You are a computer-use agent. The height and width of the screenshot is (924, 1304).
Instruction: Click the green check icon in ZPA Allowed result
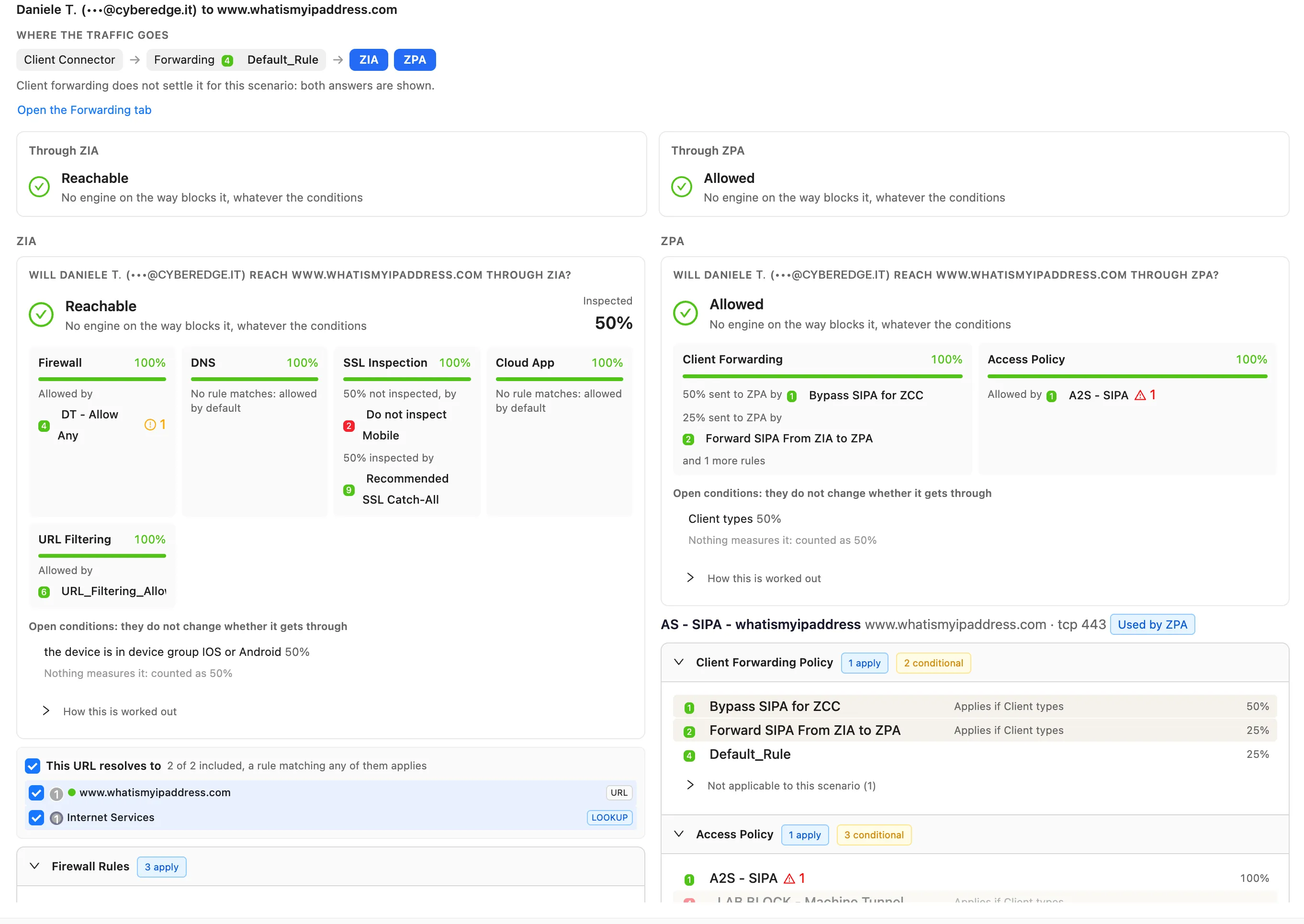pyautogui.click(x=686, y=313)
